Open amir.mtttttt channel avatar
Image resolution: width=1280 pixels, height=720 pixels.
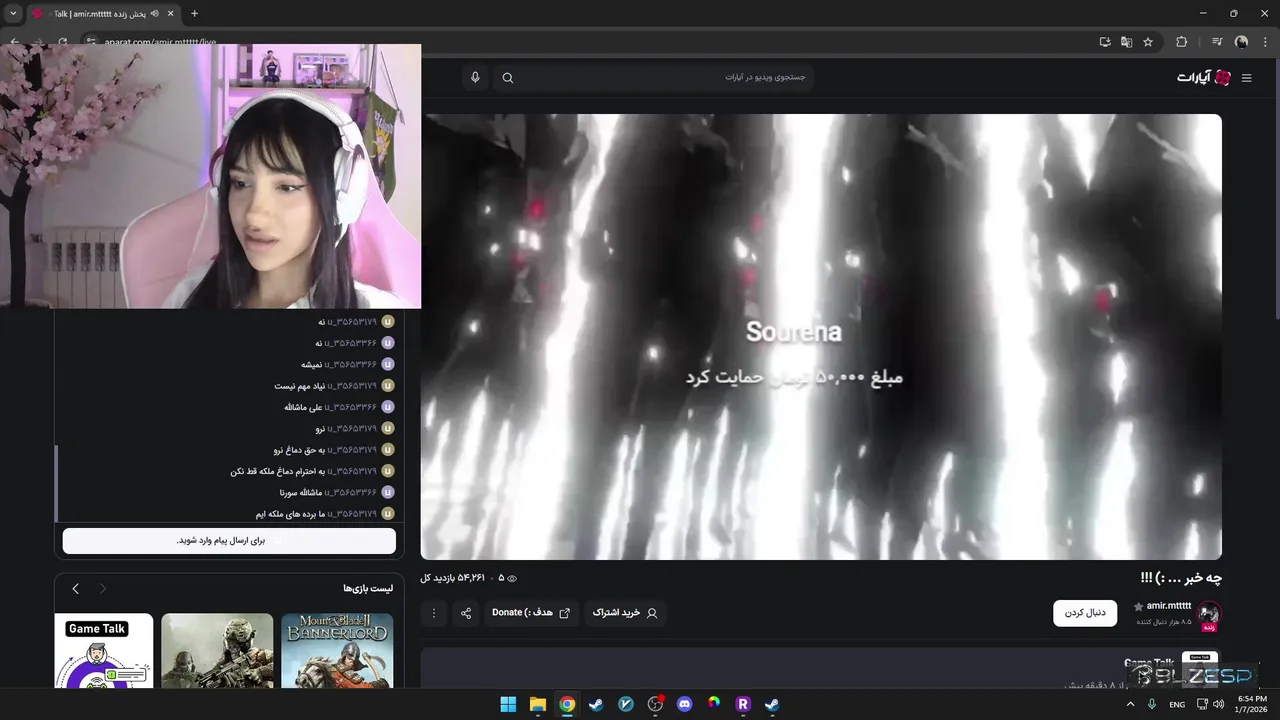(1209, 613)
